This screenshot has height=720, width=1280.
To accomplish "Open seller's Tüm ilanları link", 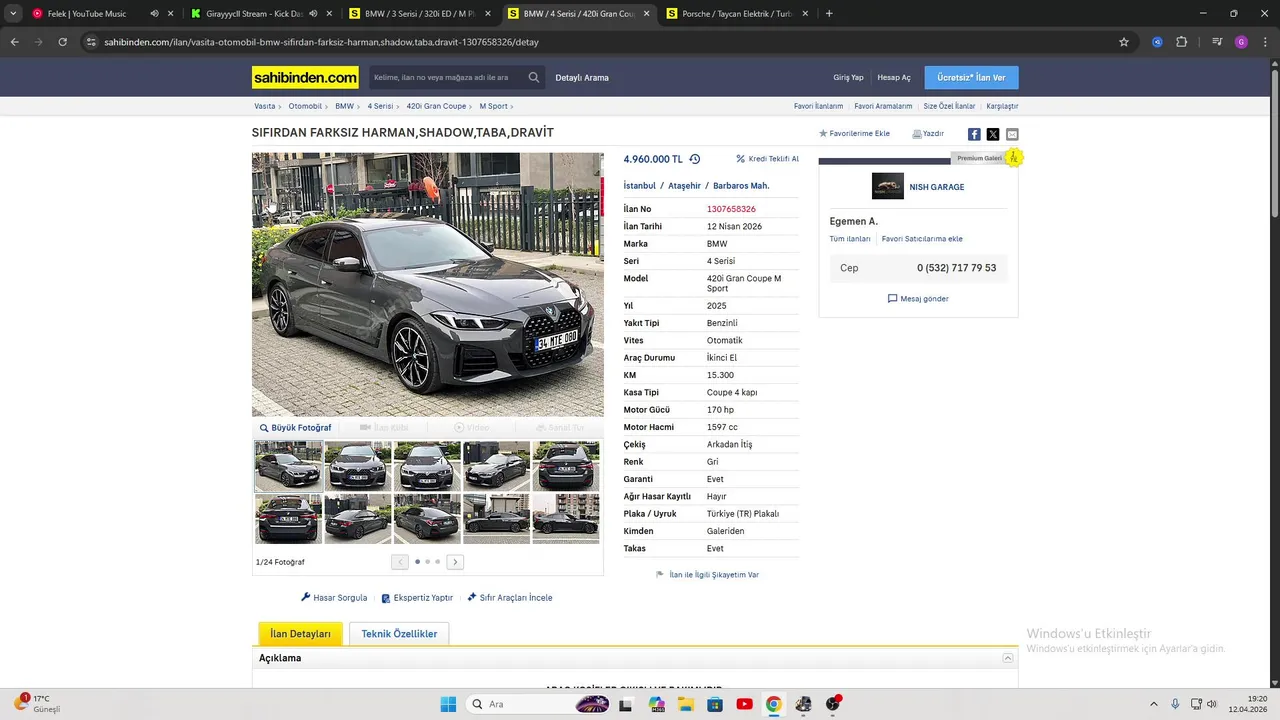I will point(850,239).
